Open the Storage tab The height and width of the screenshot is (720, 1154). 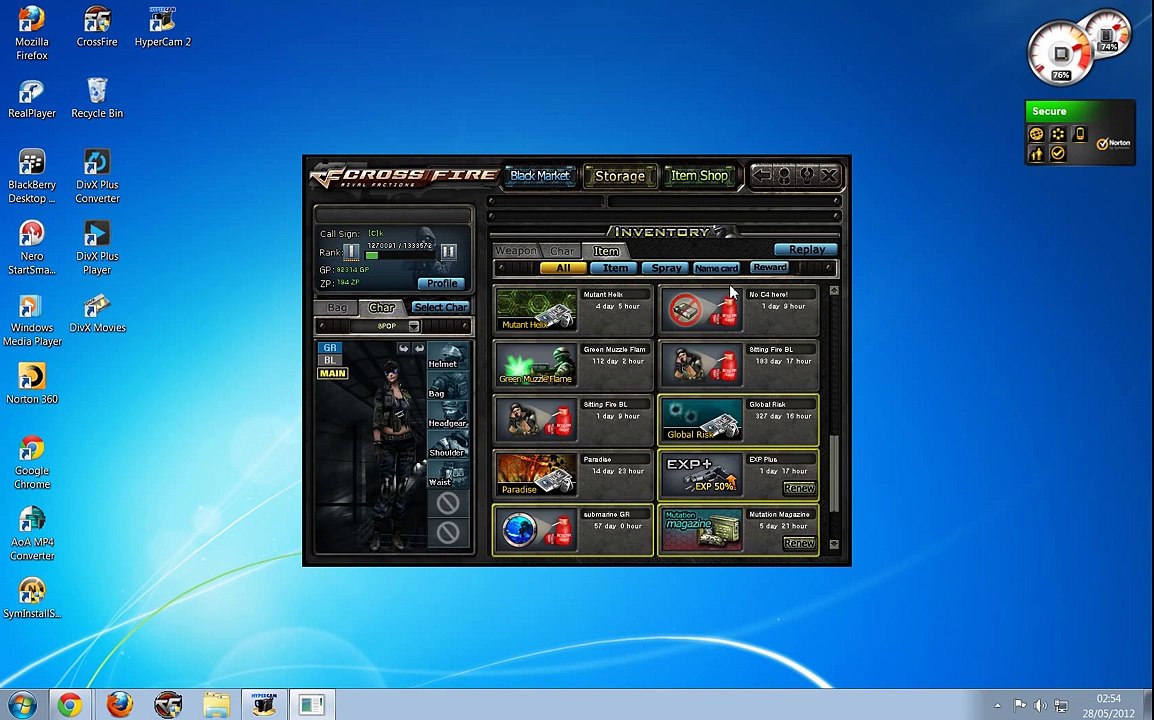620,176
